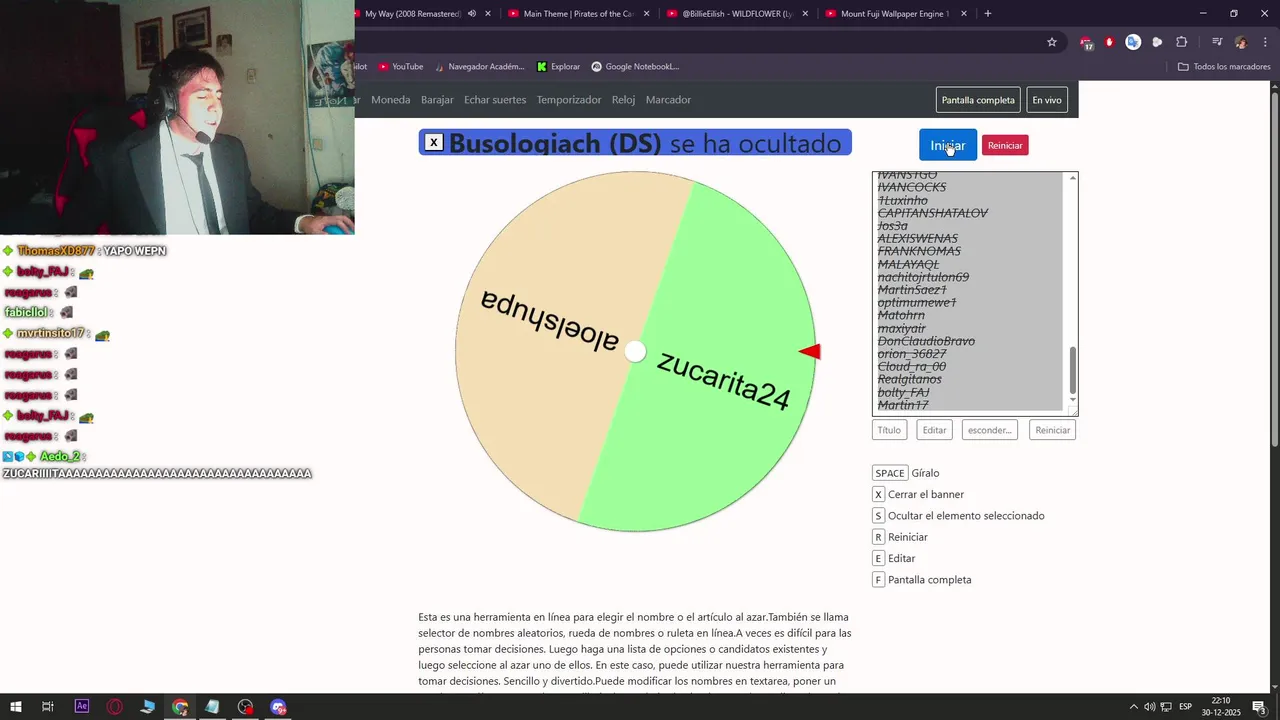Open the Navegador Académ... bookmark
This screenshot has width=1280, height=720.
click(x=479, y=67)
